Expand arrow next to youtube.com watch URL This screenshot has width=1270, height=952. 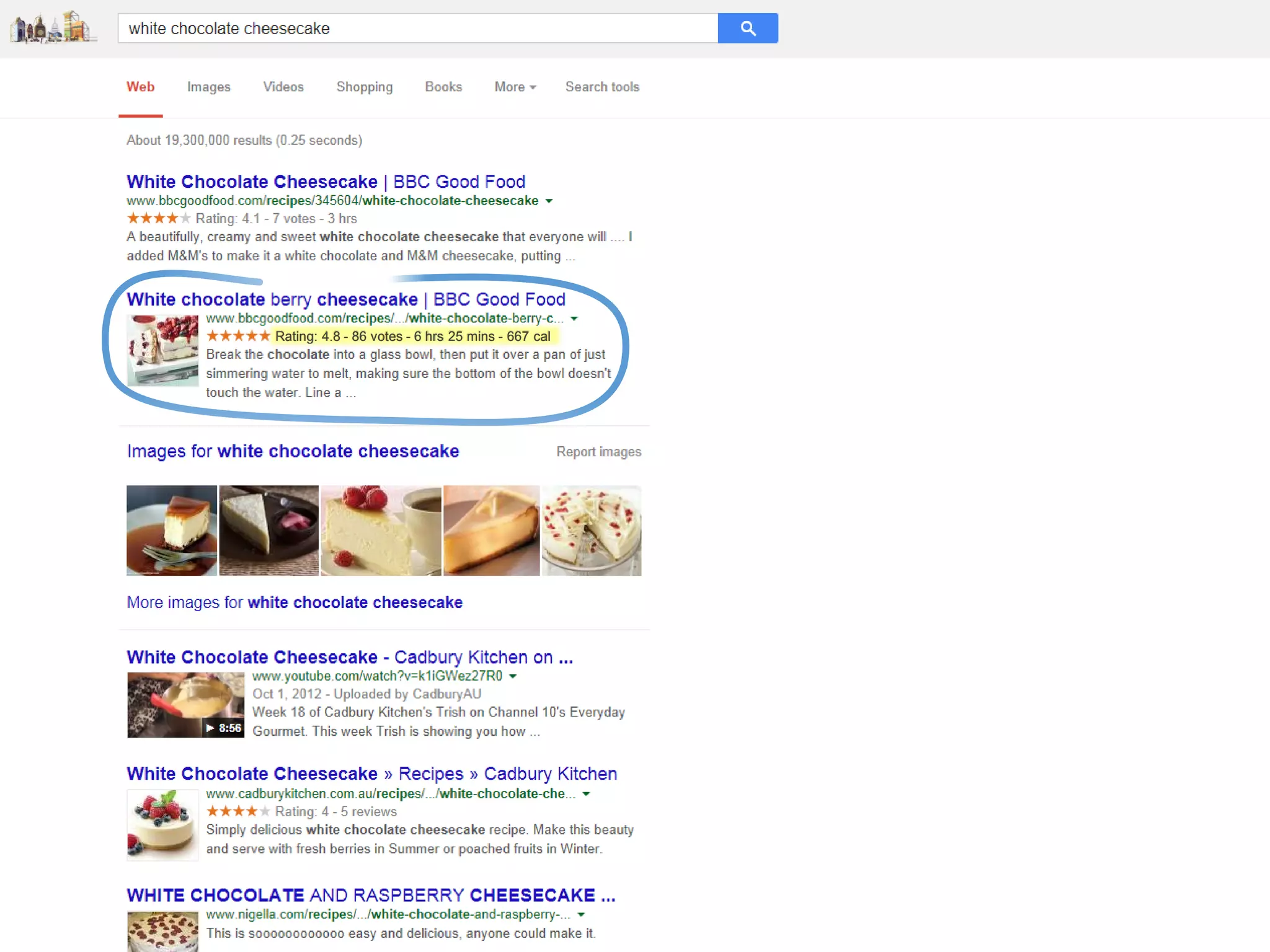point(513,676)
